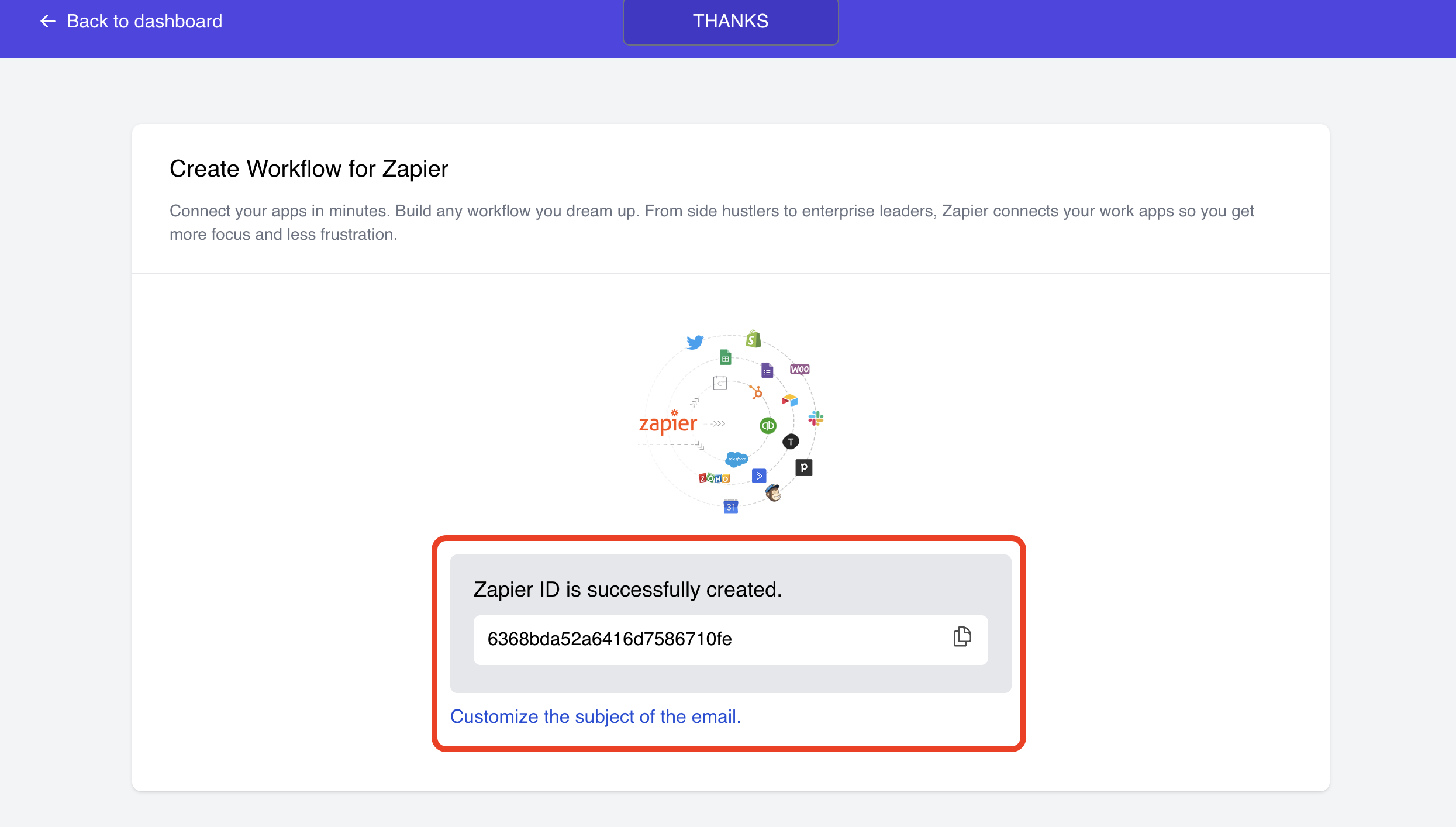Select the Airtable icon
This screenshot has height=827, width=1456.
click(790, 401)
